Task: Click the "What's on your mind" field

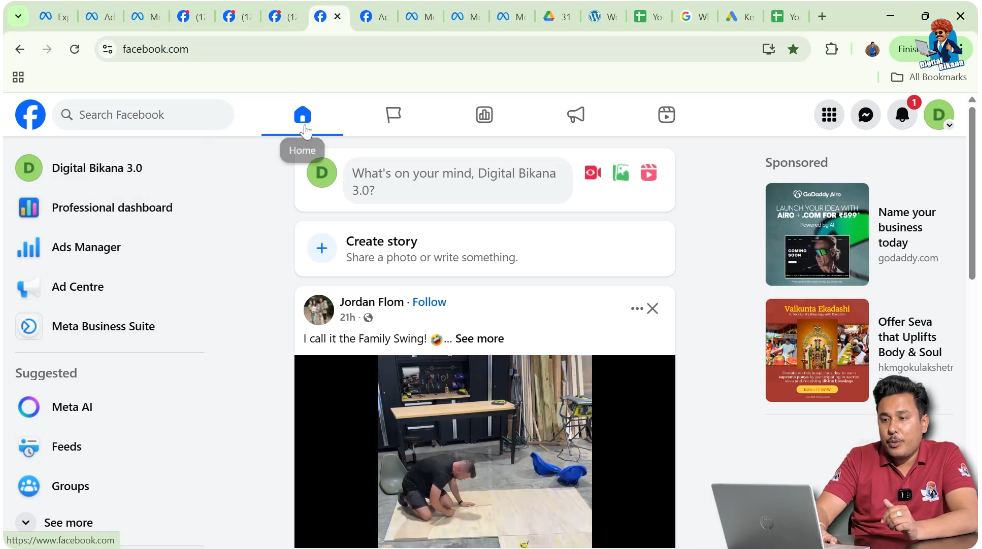Action: 458,182
